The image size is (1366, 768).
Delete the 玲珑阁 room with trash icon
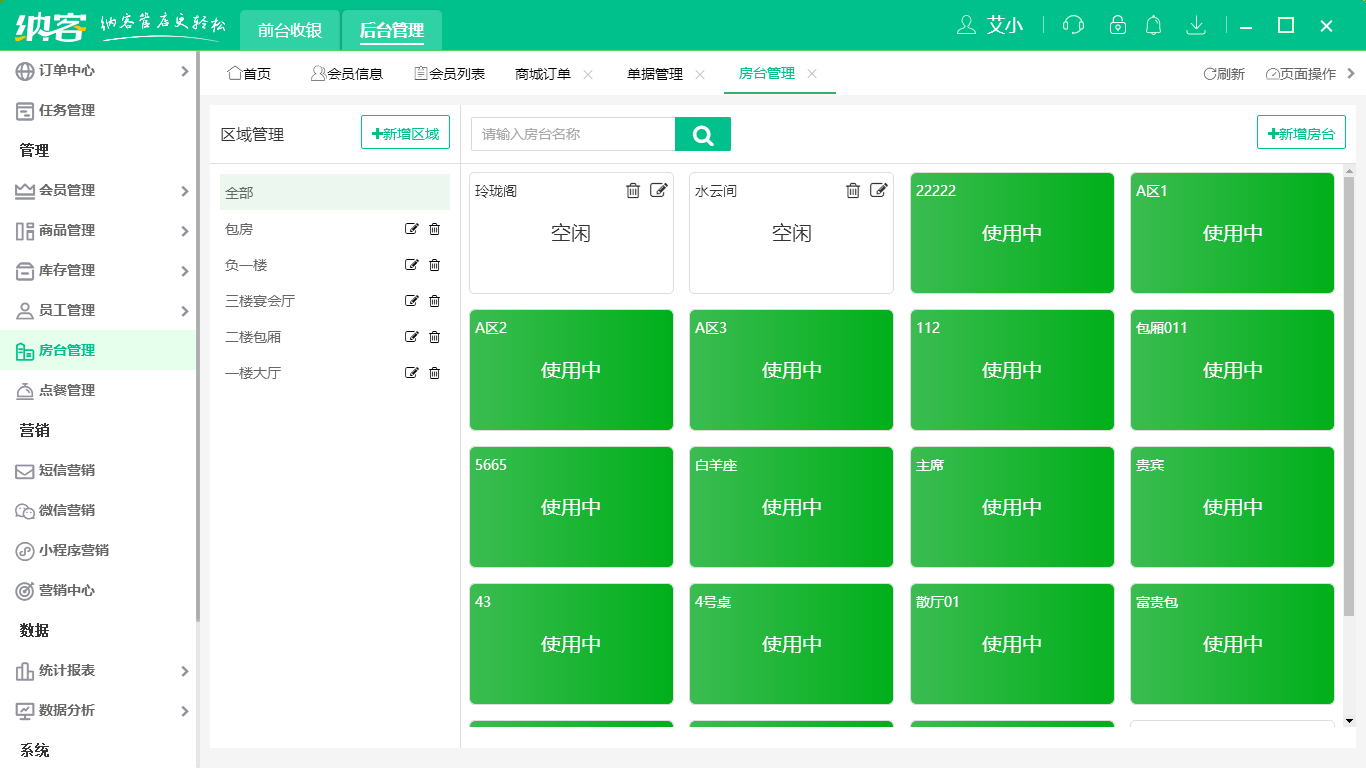633,191
